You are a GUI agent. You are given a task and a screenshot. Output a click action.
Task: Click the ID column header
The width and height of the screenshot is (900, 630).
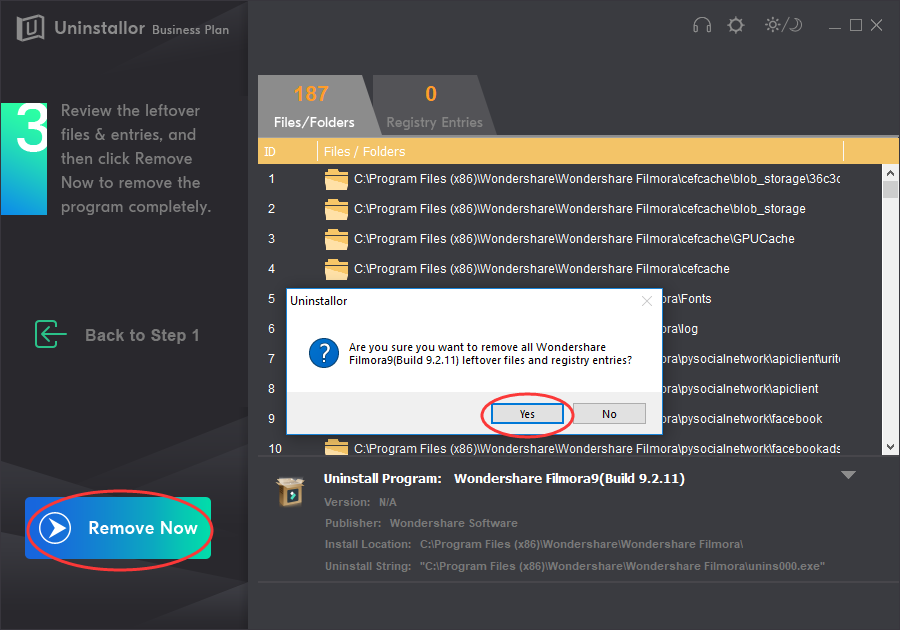(288, 151)
